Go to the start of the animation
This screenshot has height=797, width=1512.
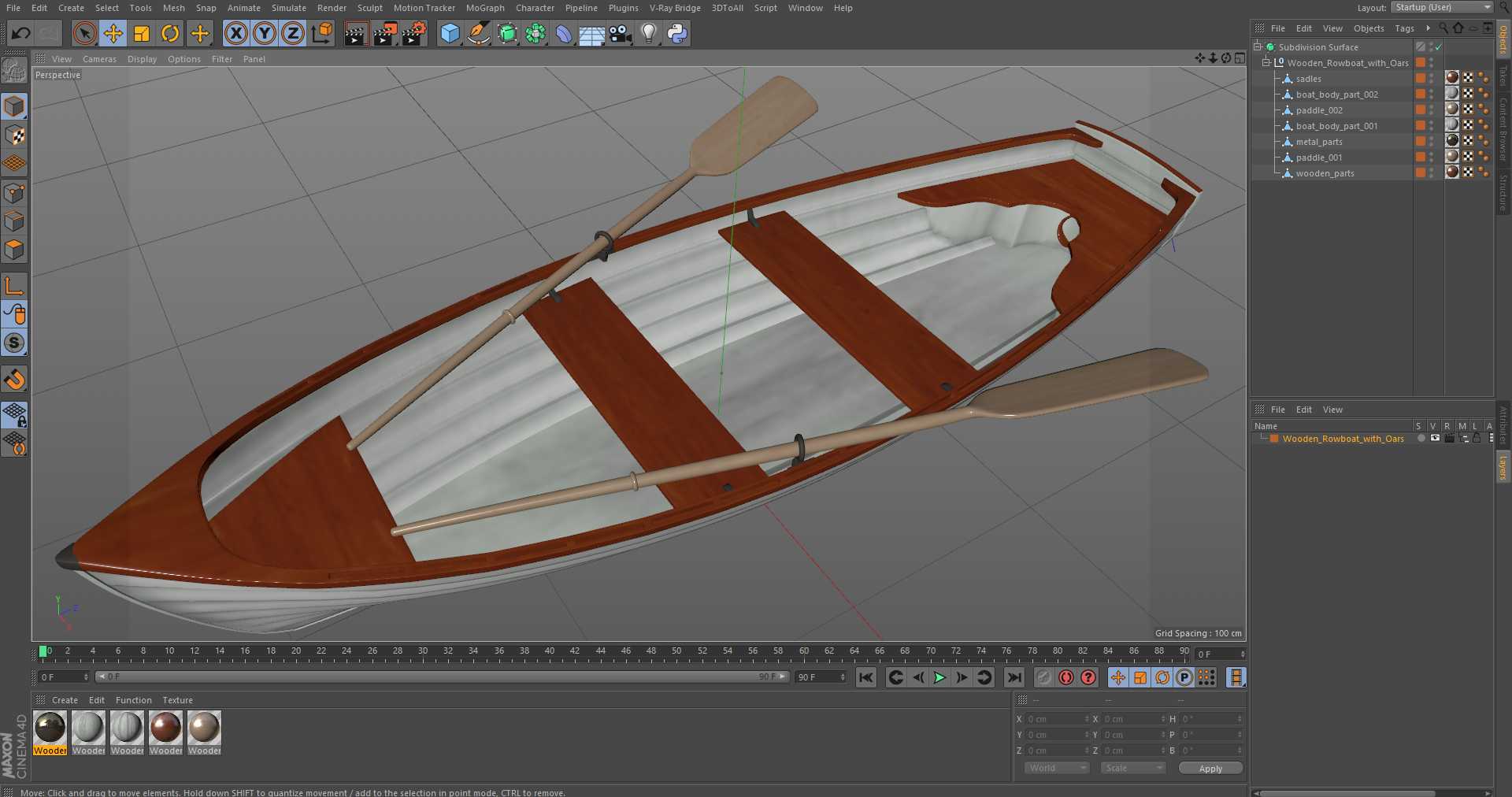coord(866,677)
